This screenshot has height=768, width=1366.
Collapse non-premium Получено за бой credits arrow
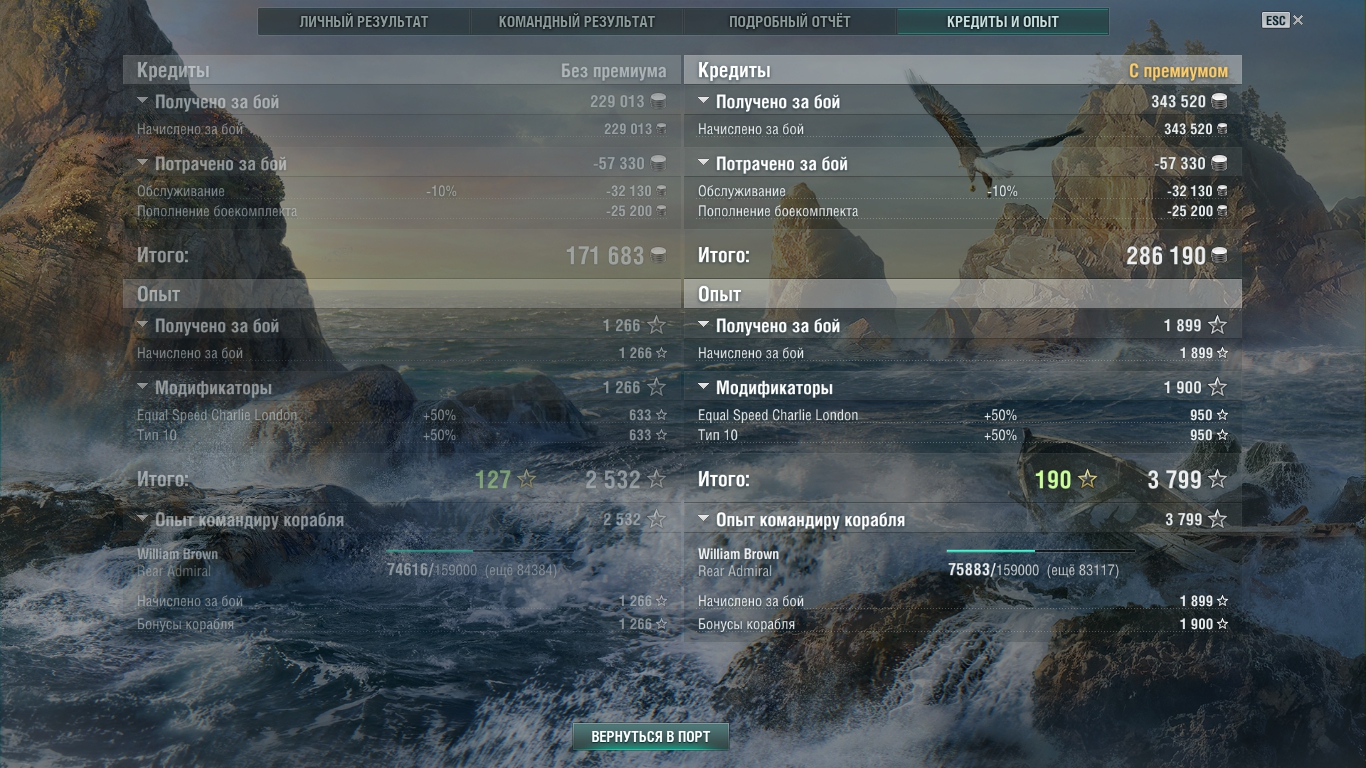(143, 101)
